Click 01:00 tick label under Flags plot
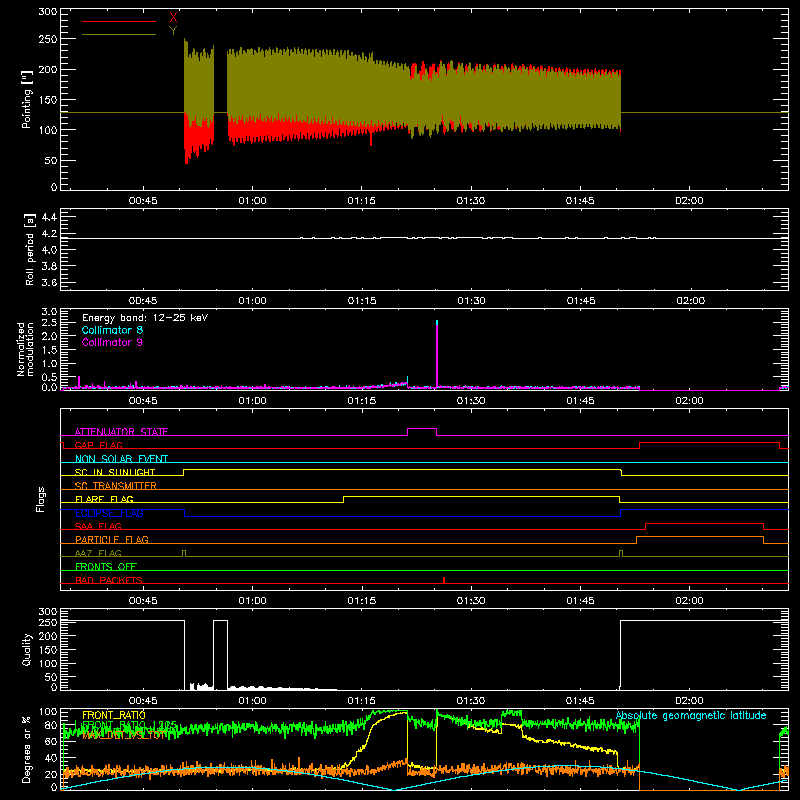This screenshot has width=800, height=800. (253, 601)
